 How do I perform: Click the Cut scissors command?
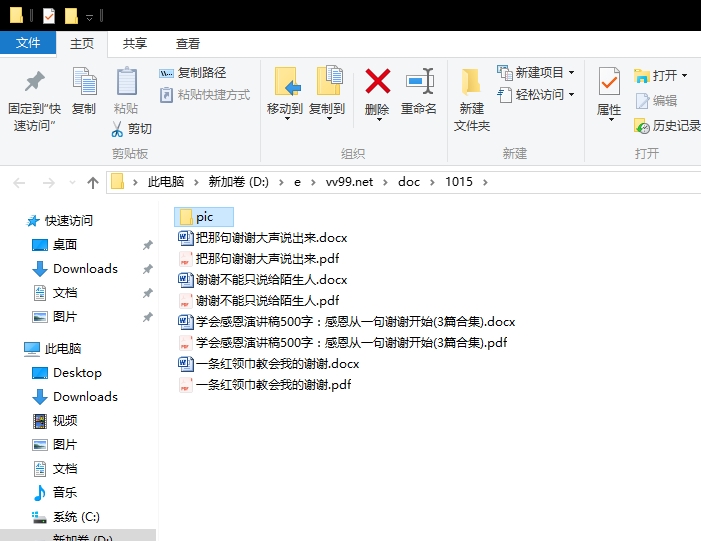pos(131,129)
